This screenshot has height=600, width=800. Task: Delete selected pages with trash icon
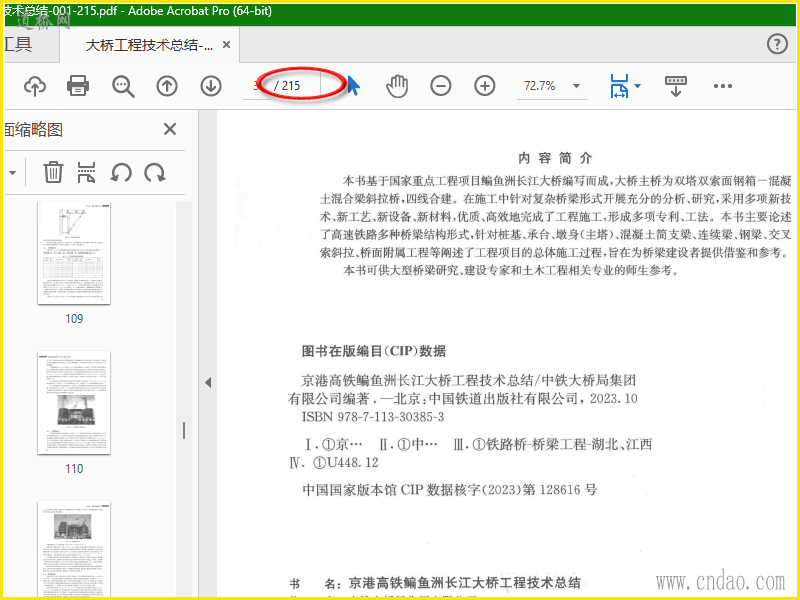53,172
